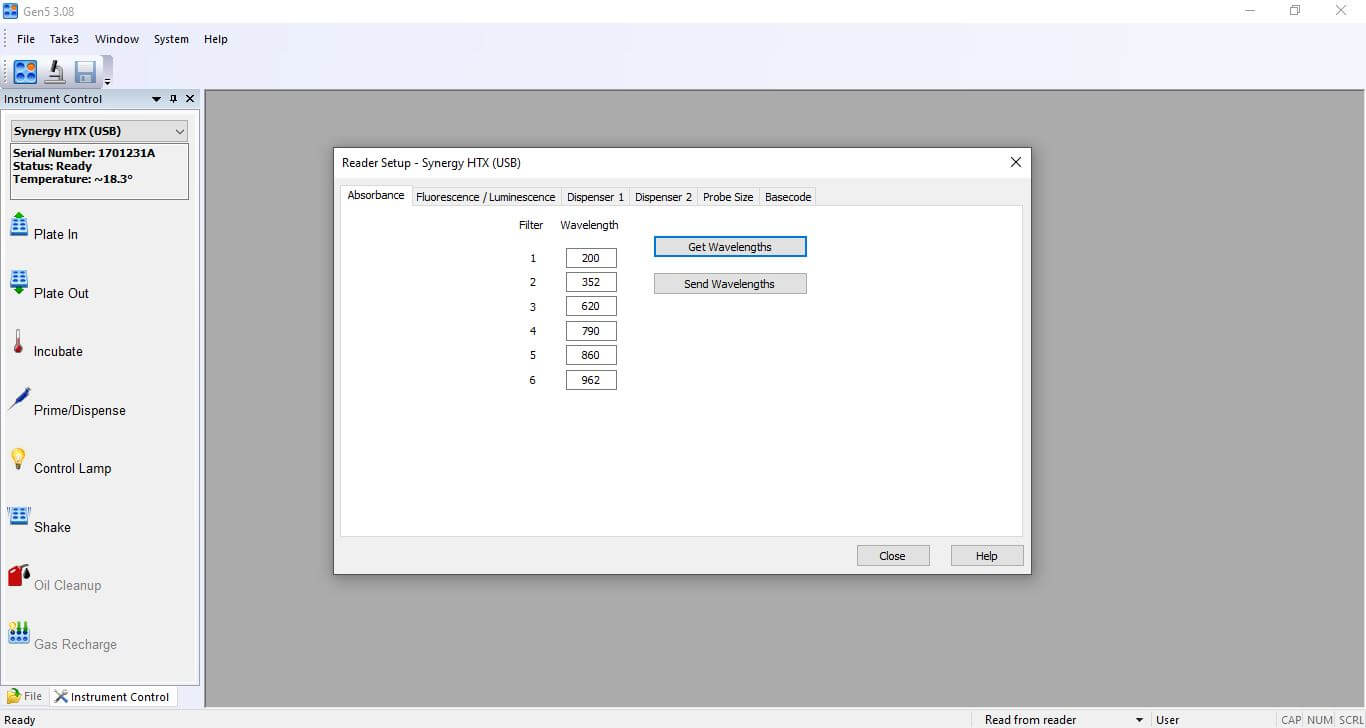Screen dimensions: 1366x728
Task: Click the Filter 3 wavelength field
Action: [x=591, y=306]
